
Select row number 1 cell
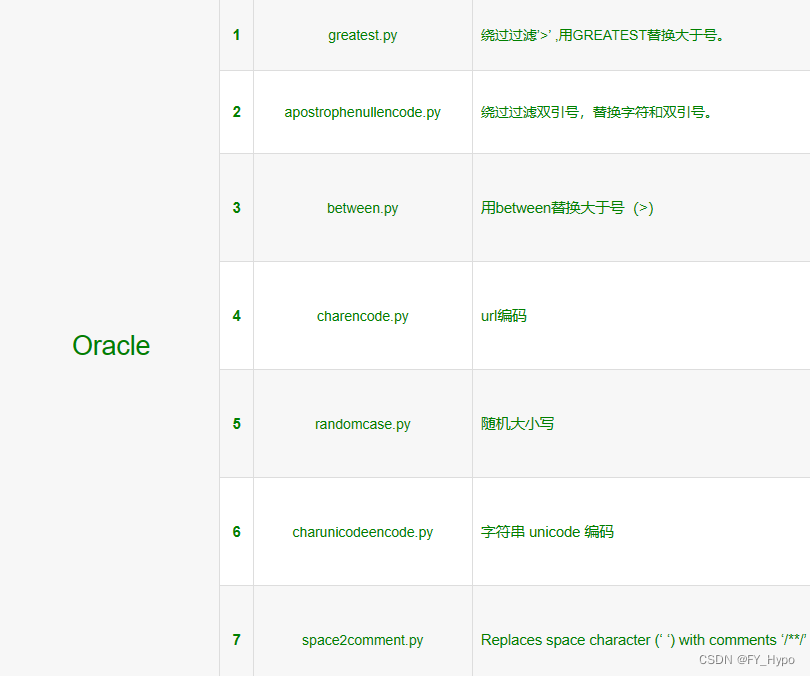click(x=237, y=35)
